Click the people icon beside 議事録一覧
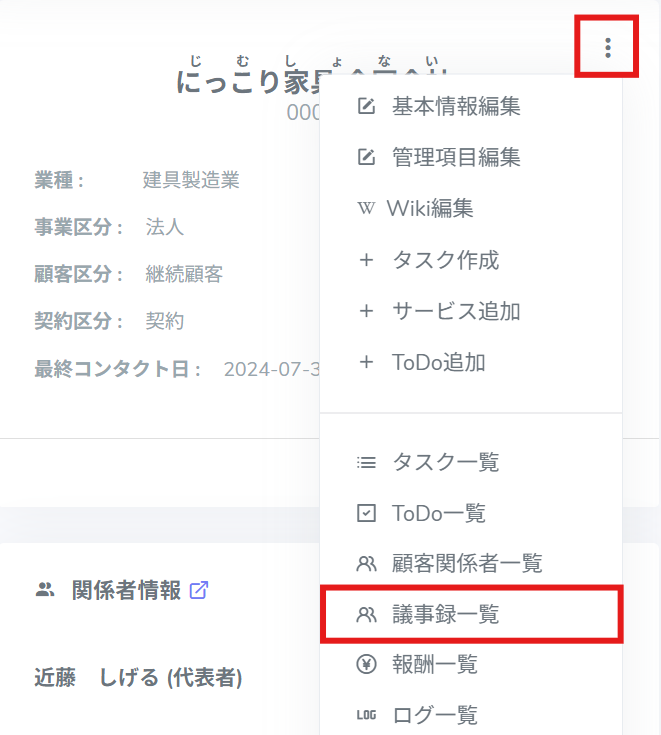This screenshot has width=661, height=735. coord(366,614)
